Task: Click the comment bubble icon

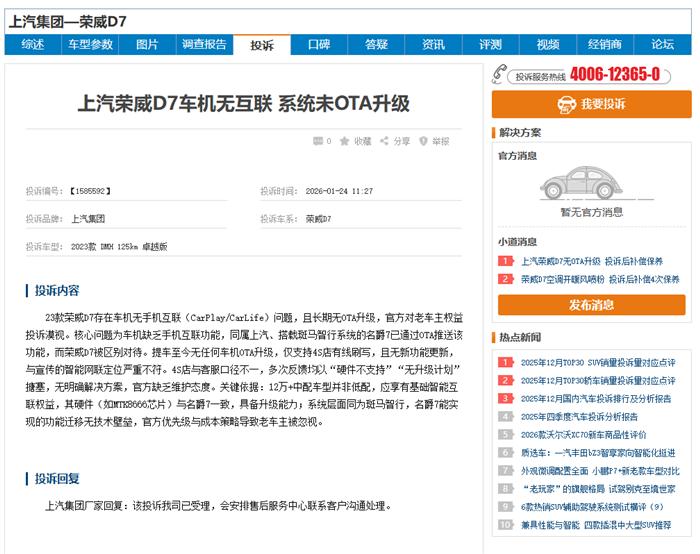Action: pos(317,142)
